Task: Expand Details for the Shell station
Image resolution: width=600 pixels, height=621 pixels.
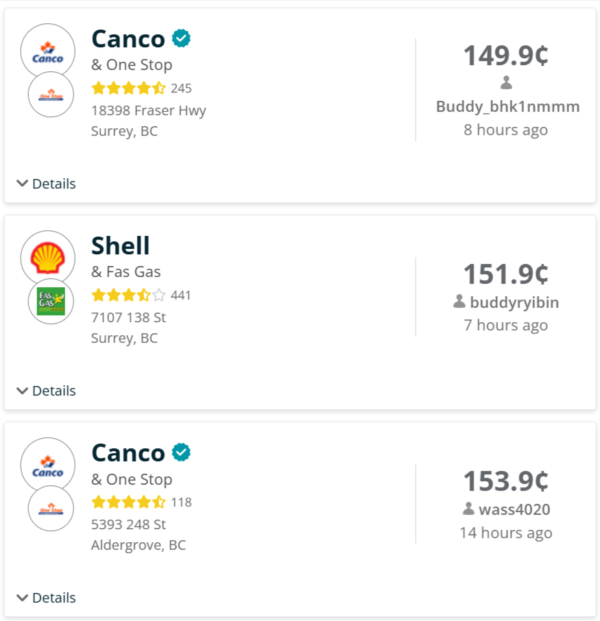Action: (x=46, y=391)
